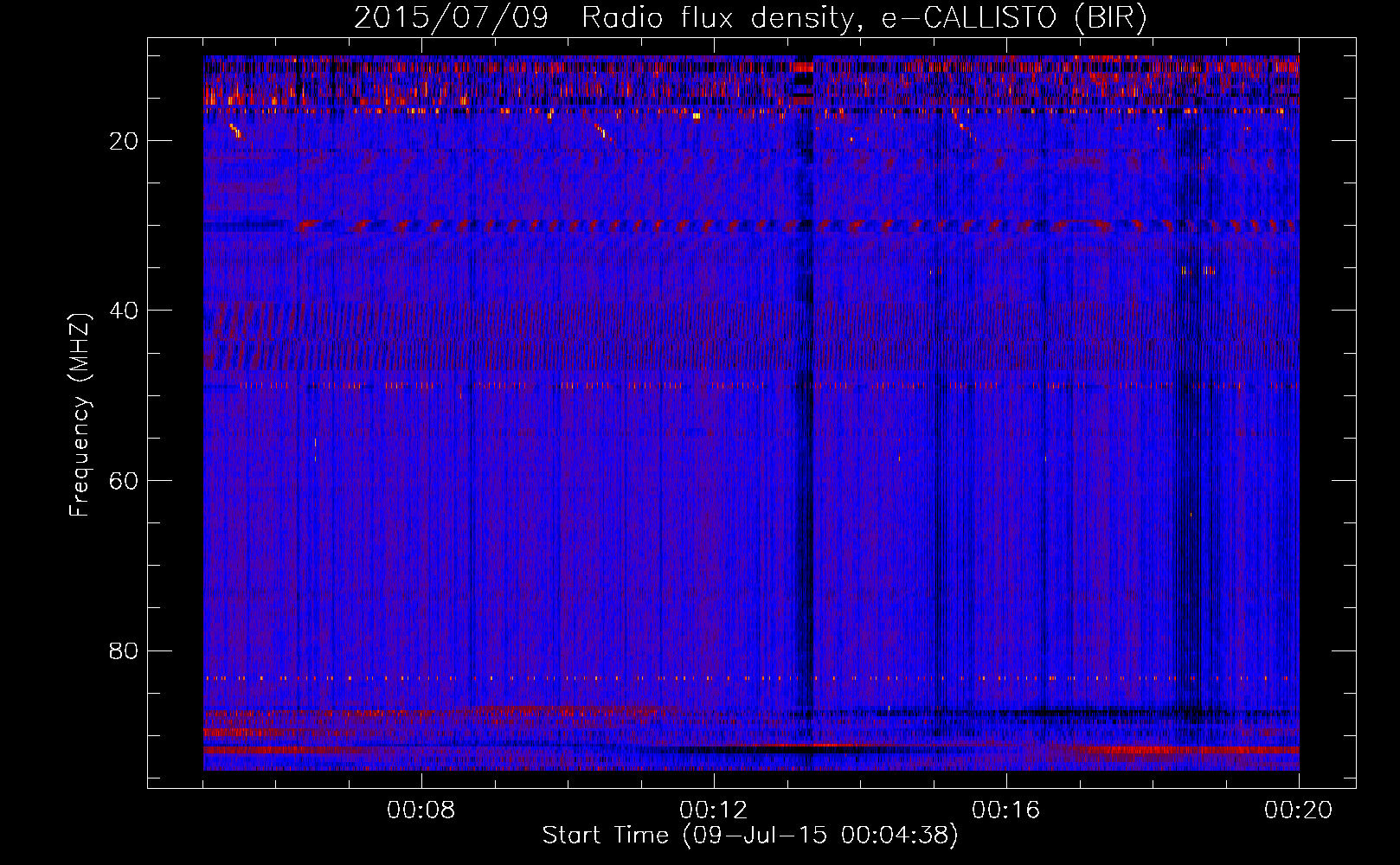Click the '80' frequency tick label
1400x865 pixels.
(x=124, y=650)
